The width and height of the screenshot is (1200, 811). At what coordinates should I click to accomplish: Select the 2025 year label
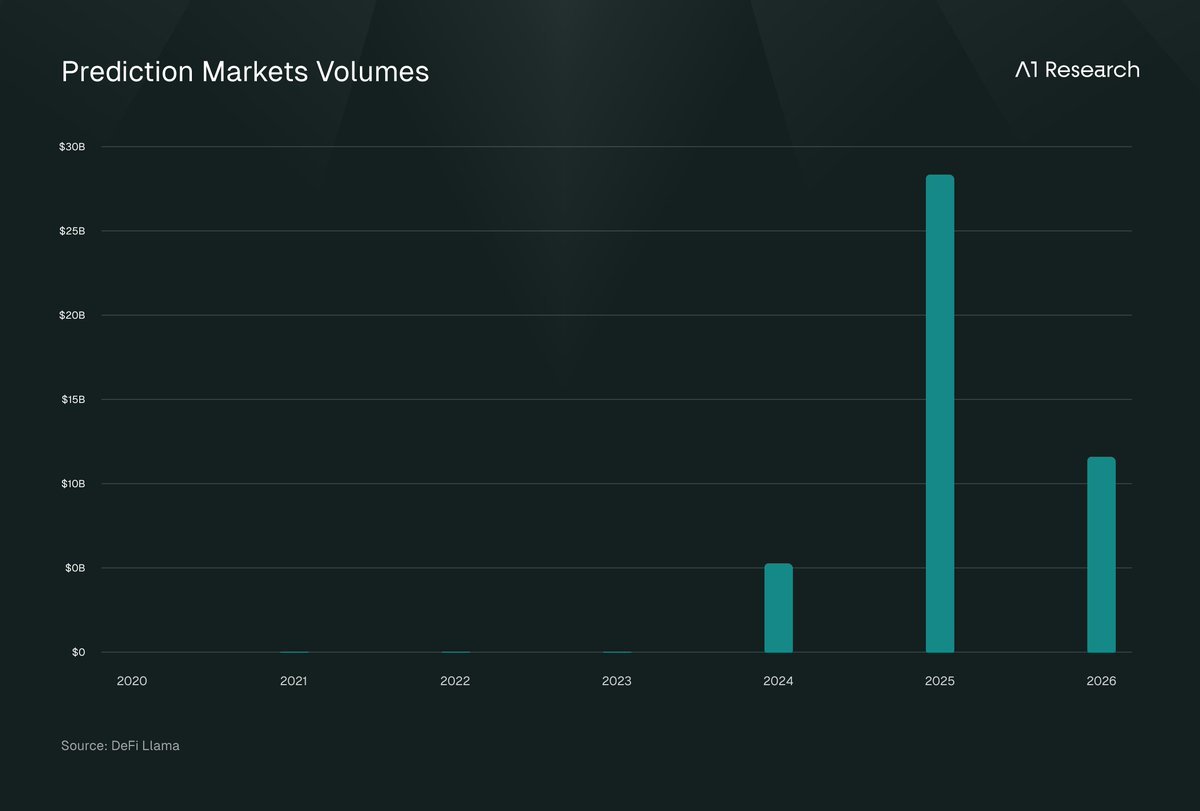939,681
